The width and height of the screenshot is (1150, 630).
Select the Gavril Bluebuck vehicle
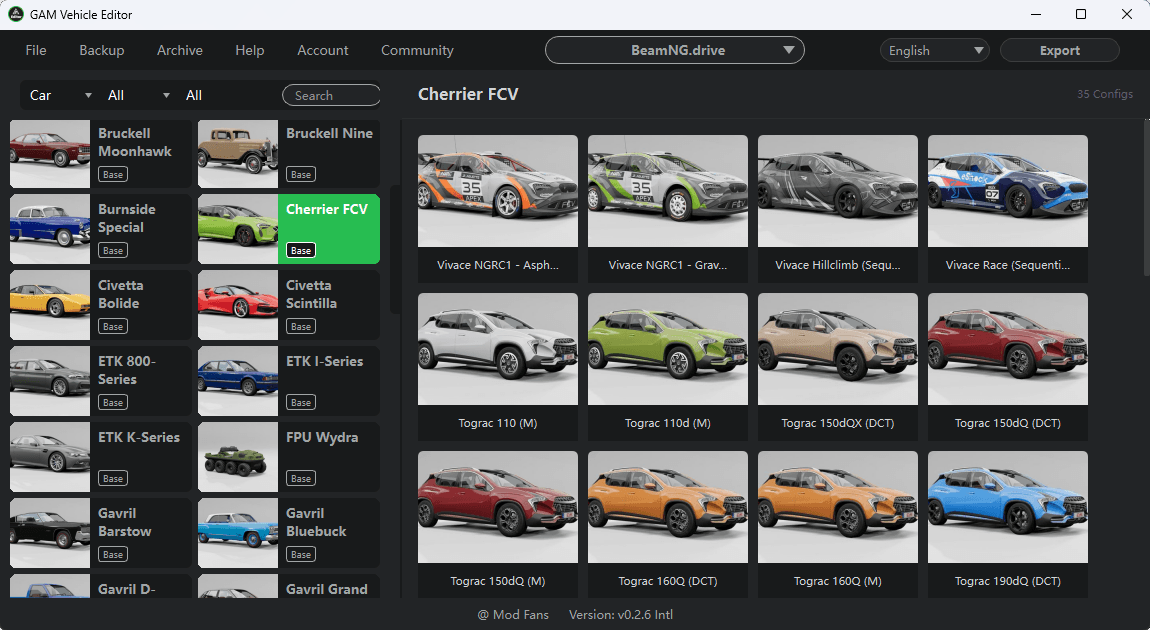(289, 533)
